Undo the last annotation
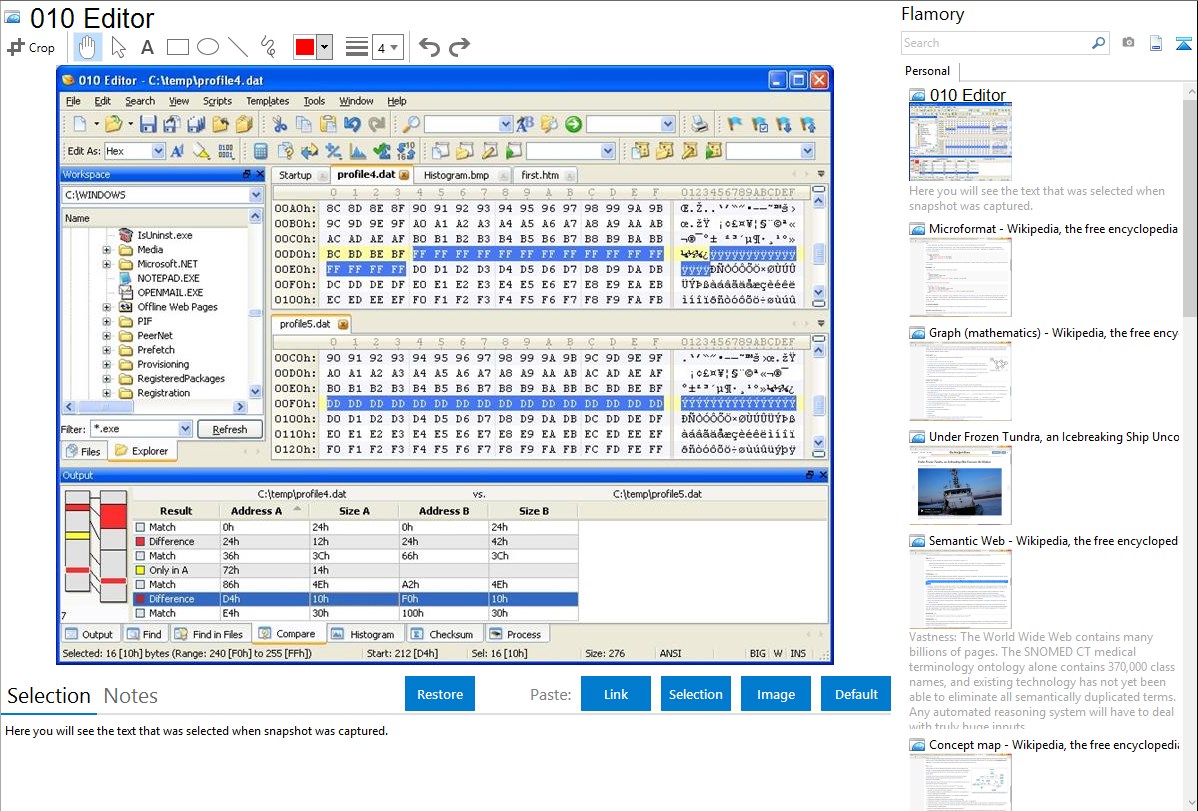This screenshot has height=811, width=1198. pos(429,47)
